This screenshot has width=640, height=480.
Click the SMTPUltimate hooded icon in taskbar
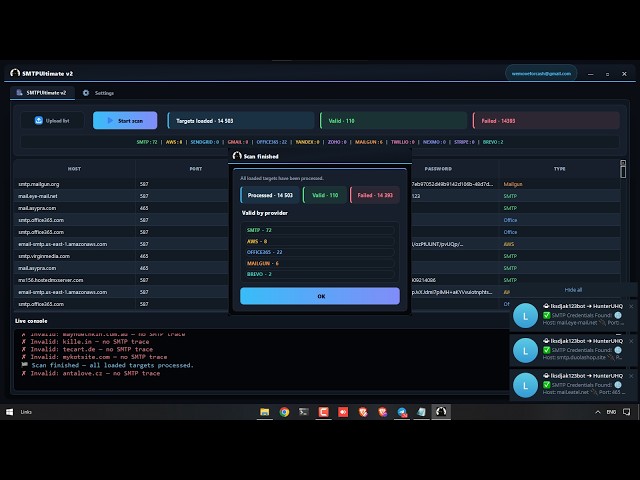(441, 412)
